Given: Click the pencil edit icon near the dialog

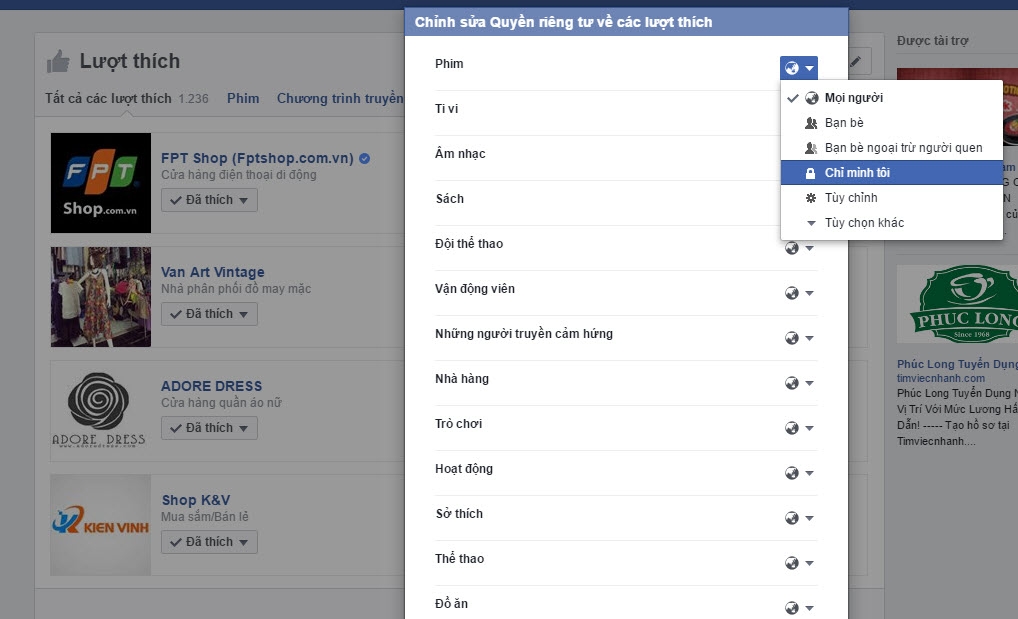Looking at the screenshot, I should click(854, 61).
